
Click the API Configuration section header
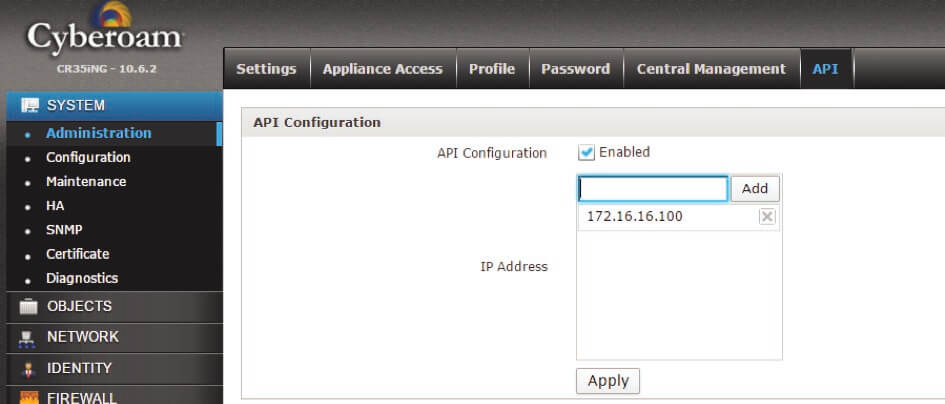click(x=317, y=122)
